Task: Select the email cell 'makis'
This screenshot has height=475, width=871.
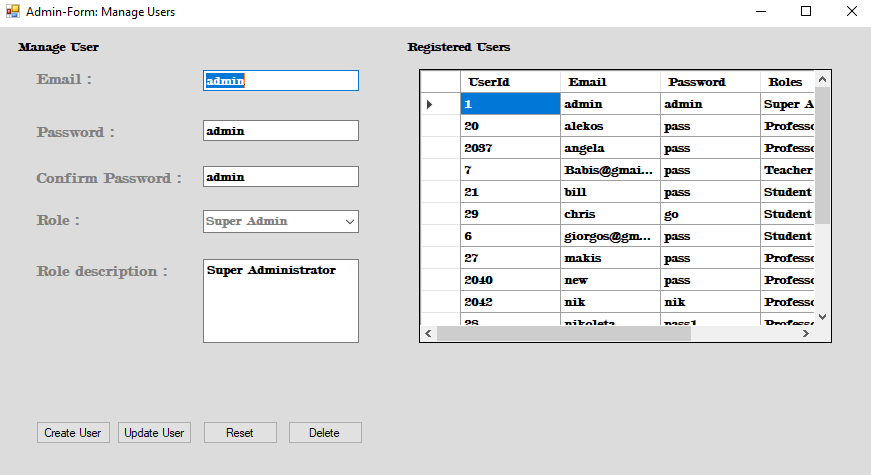Action: (x=610, y=258)
